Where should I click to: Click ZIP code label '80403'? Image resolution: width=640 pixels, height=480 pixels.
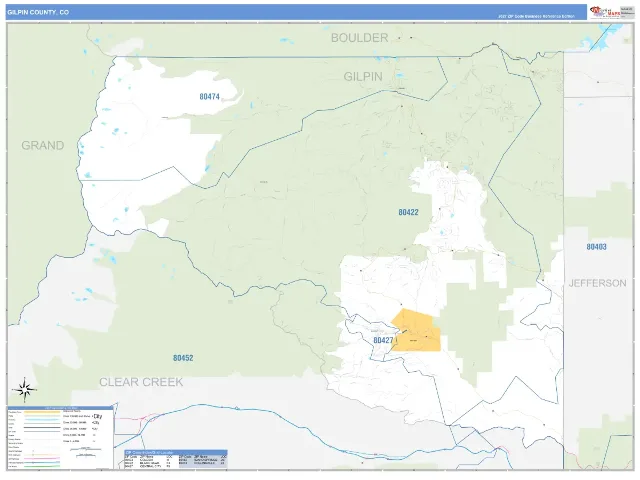click(x=596, y=247)
